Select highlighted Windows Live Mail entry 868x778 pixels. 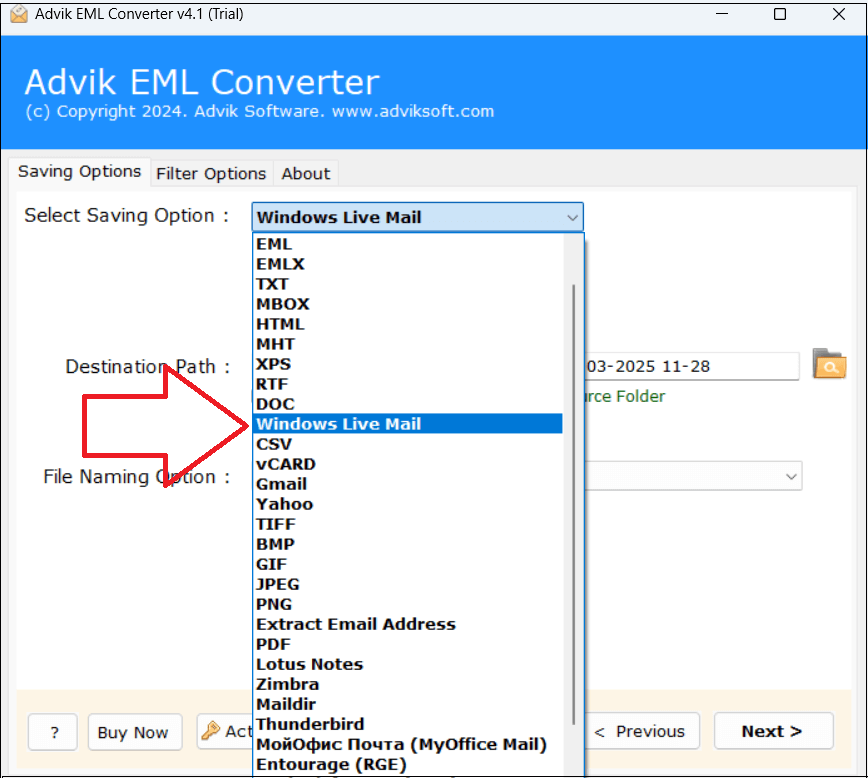pos(407,424)
